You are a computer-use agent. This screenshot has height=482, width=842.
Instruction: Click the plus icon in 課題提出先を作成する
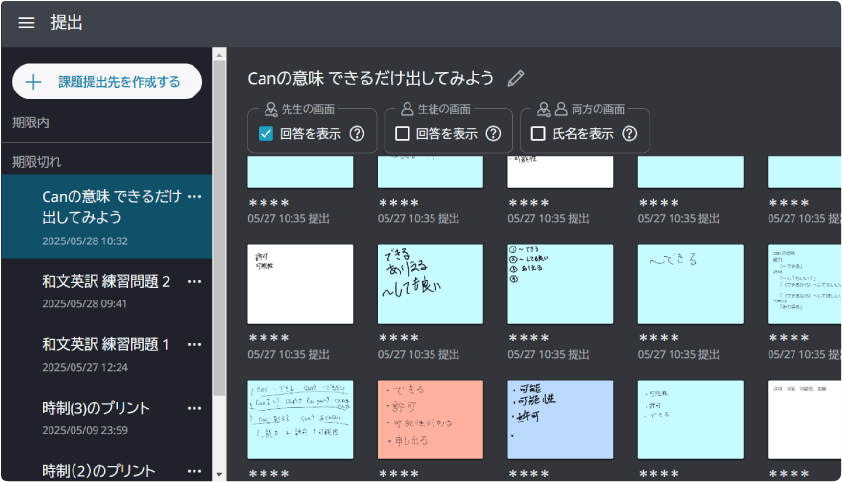point(33,82)
